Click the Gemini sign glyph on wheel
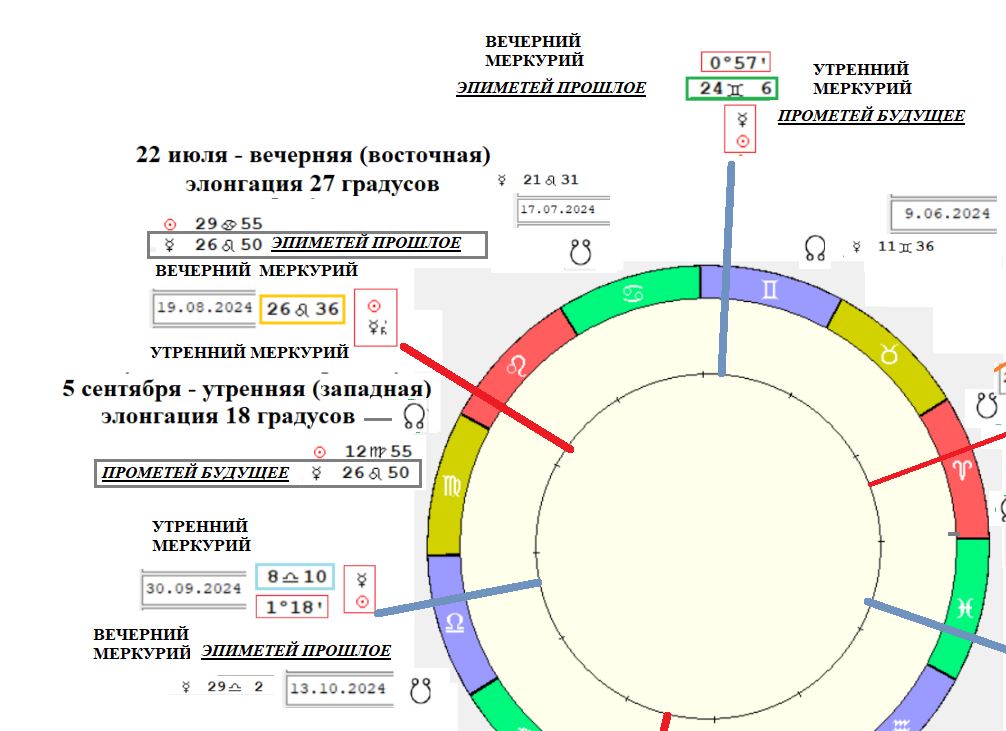This screenshot has width=1006, height=731. coord(769,290)
